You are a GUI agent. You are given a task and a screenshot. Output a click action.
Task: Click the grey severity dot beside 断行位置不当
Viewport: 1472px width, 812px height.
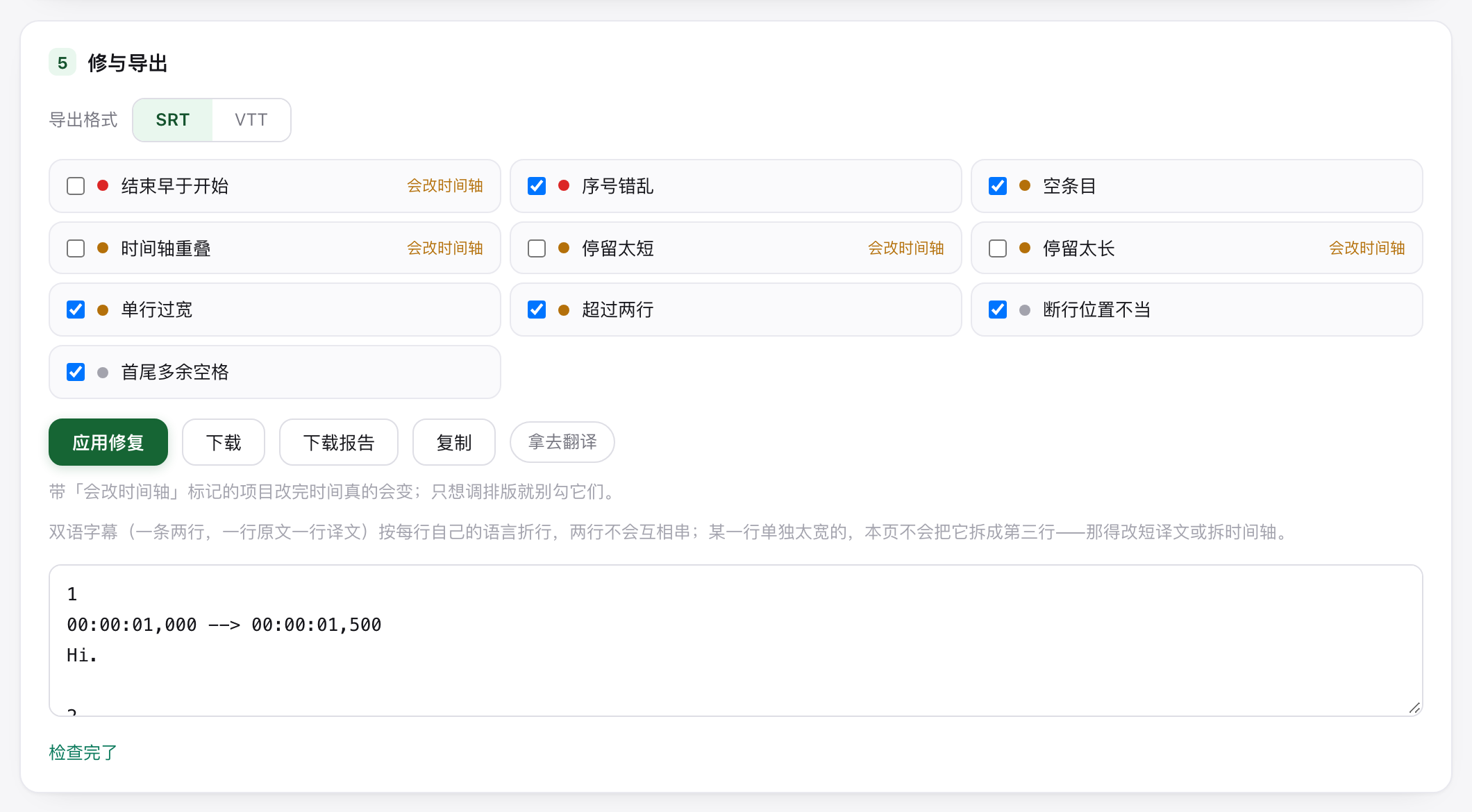click(x=1025, y=310)
